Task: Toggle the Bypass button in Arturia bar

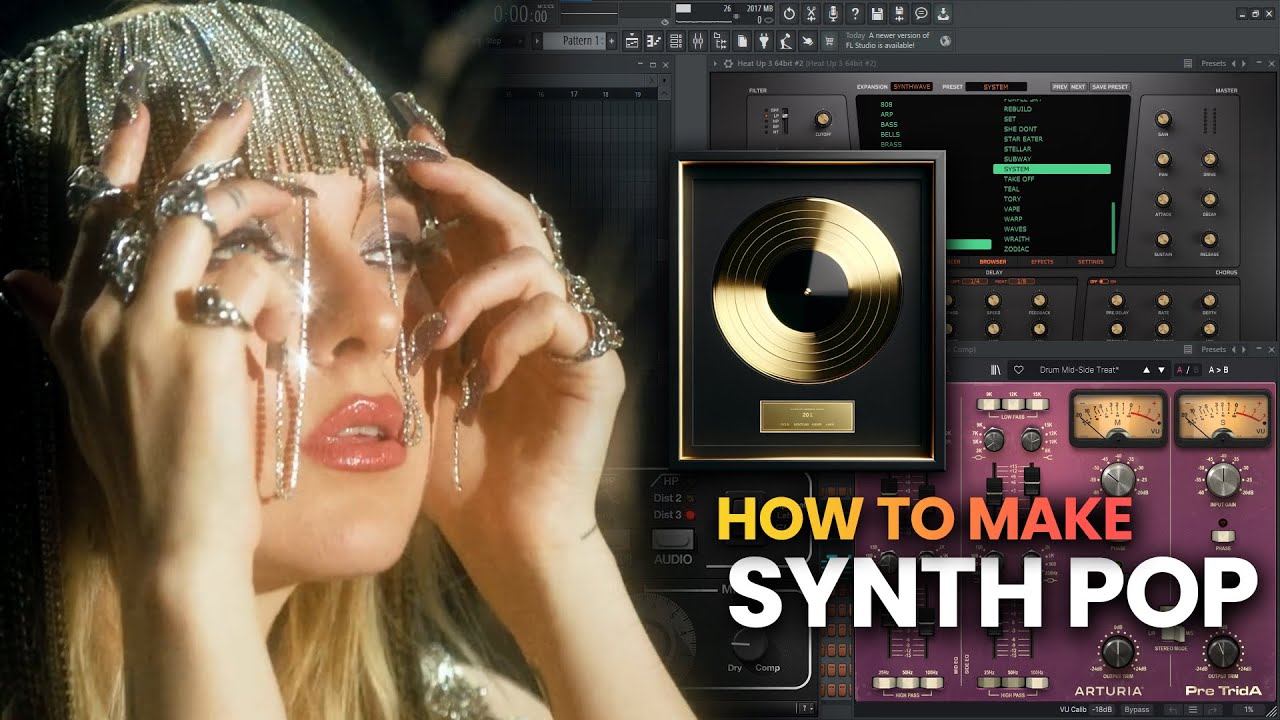Action: pyautogui.click(x=1137, y=709)
